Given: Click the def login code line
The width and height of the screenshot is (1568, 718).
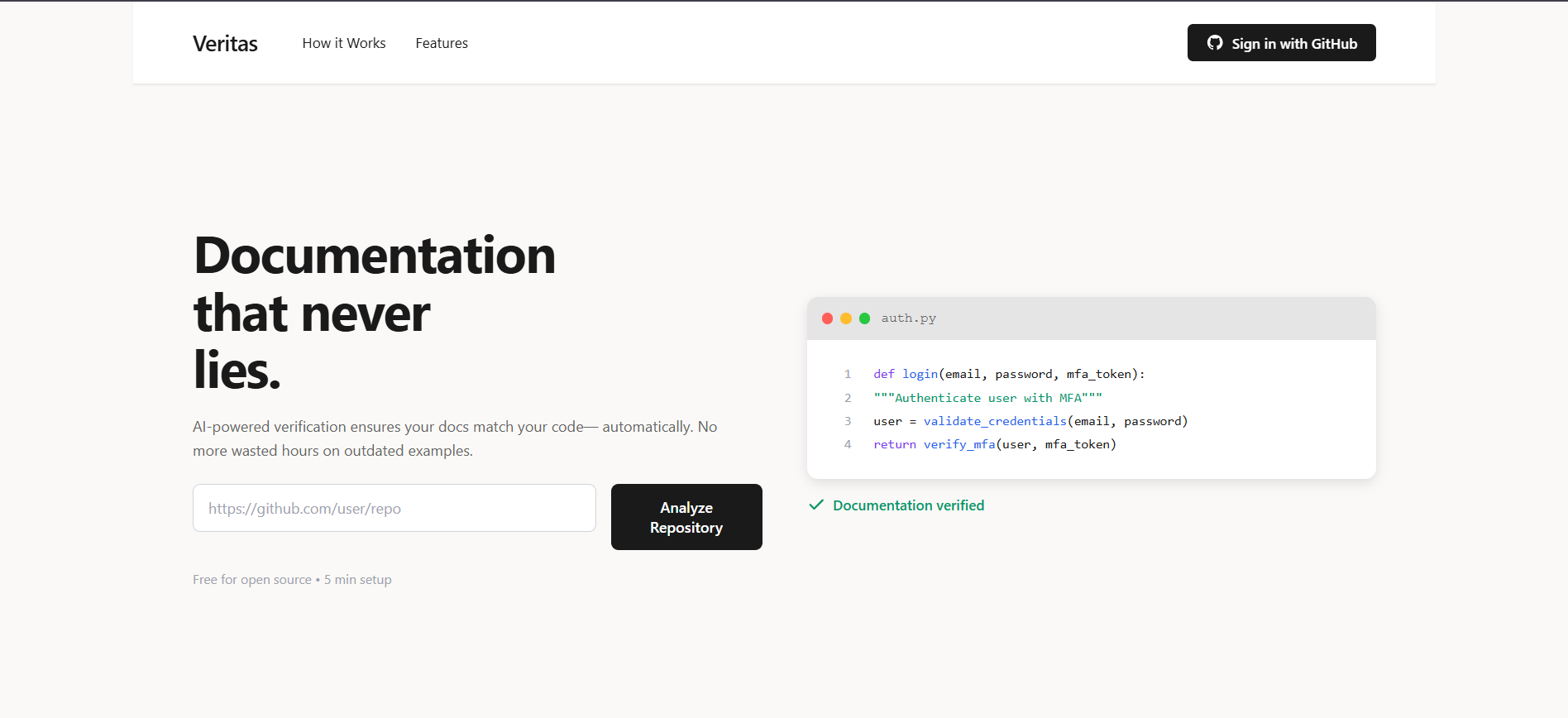Looking at the screenshot, I should coord(1009,374).
